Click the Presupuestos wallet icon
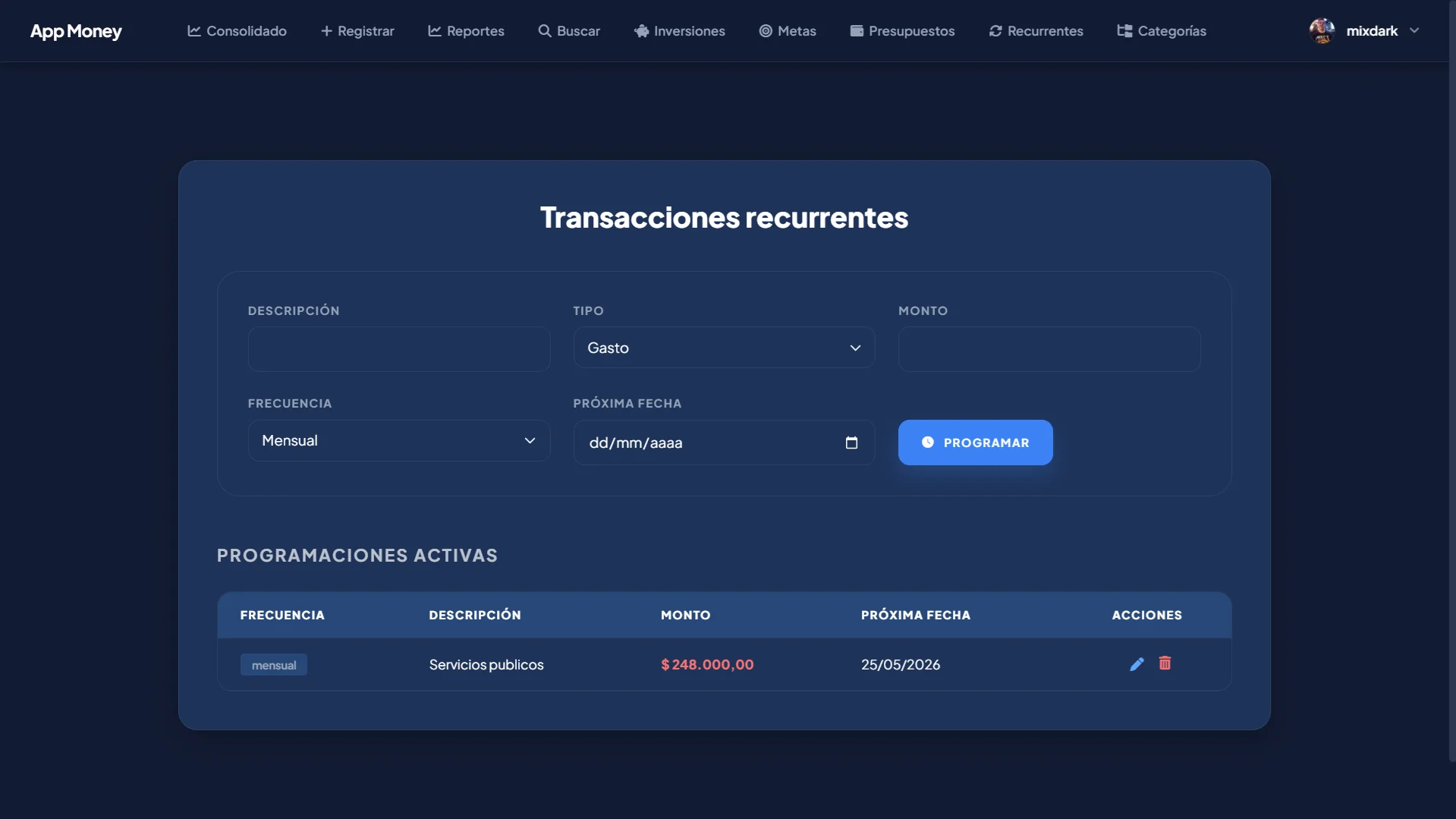 coord(857,31)
